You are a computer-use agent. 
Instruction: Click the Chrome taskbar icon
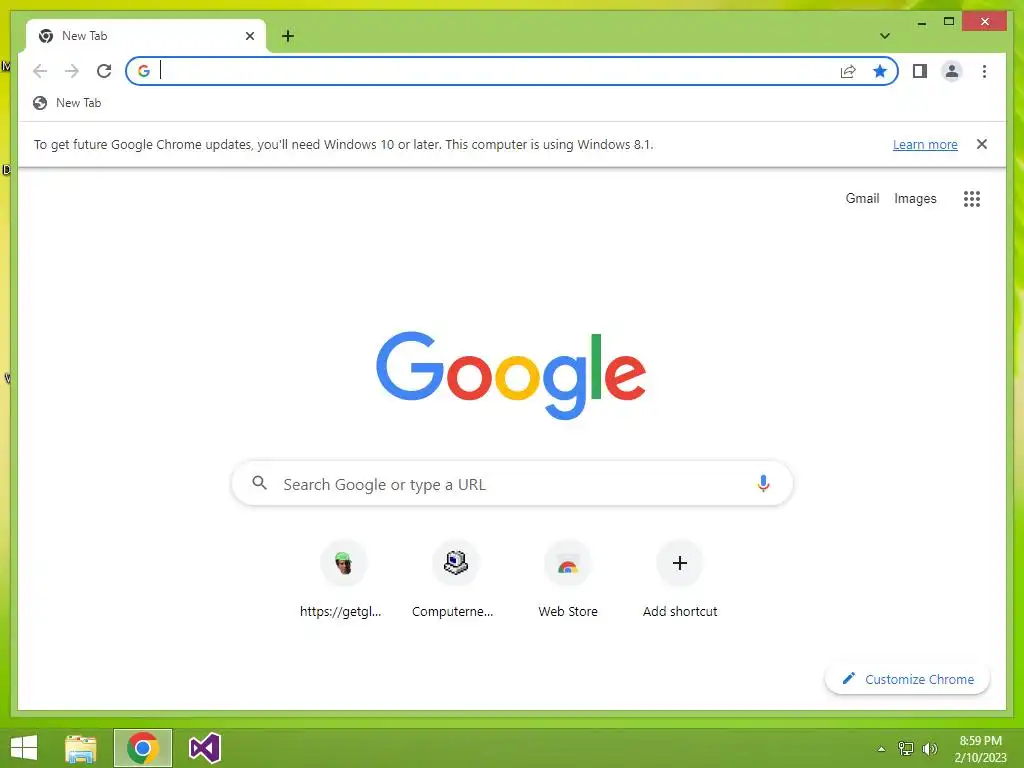142,748
